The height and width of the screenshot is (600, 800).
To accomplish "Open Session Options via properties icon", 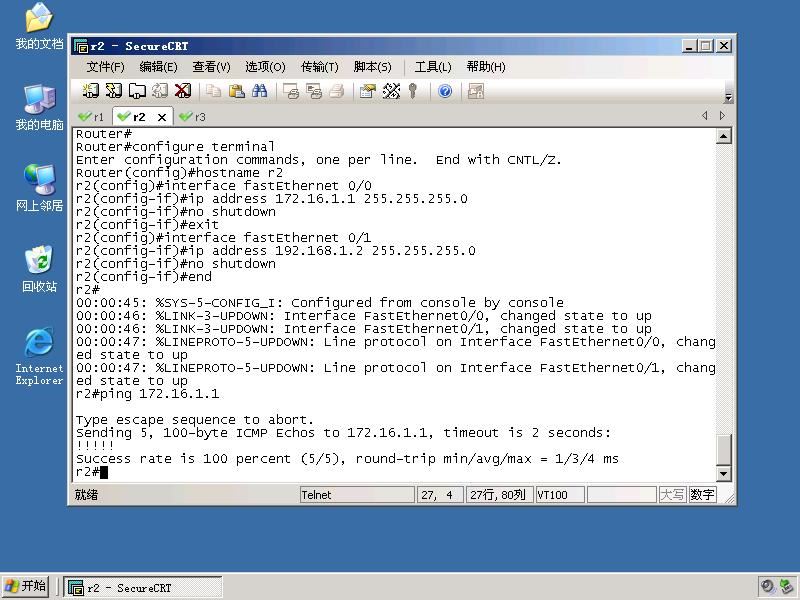I will pyautogui.click(x=368, y=91).
